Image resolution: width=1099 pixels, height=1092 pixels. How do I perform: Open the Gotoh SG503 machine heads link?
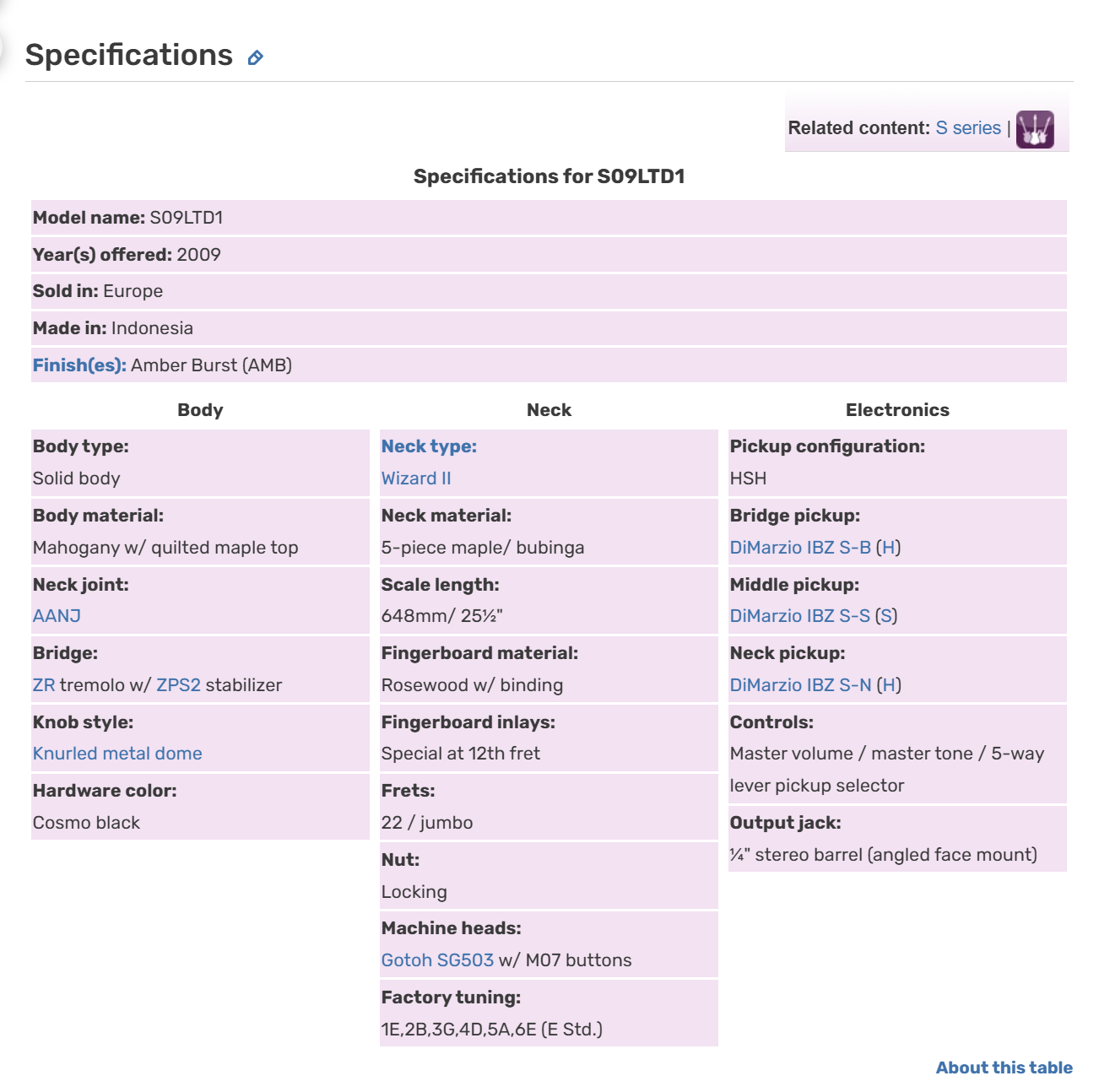click(437, 960)
